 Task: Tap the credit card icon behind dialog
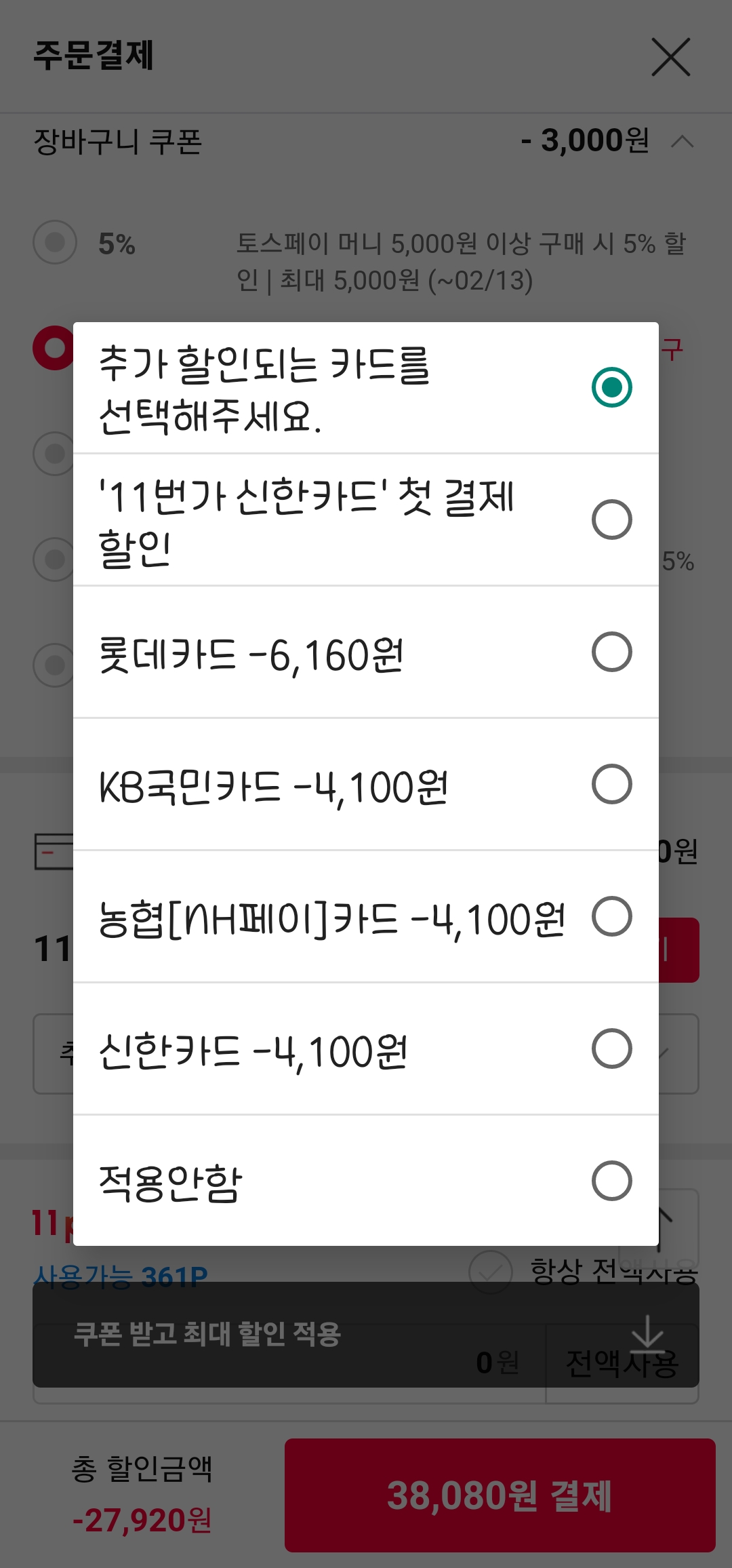[54, 851]
